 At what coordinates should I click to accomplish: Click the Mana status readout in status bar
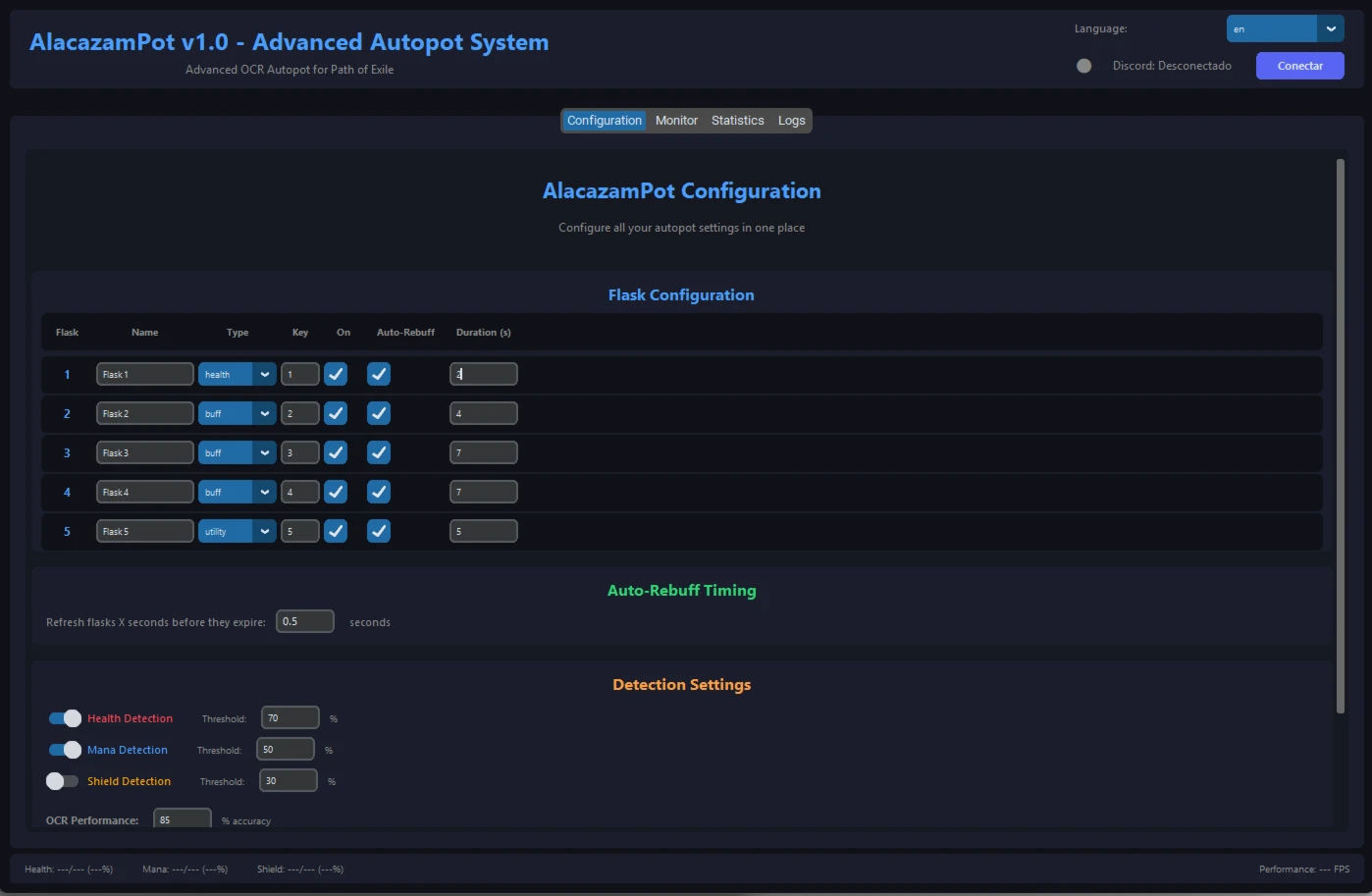pyautogui.click(x=185, y=870)
